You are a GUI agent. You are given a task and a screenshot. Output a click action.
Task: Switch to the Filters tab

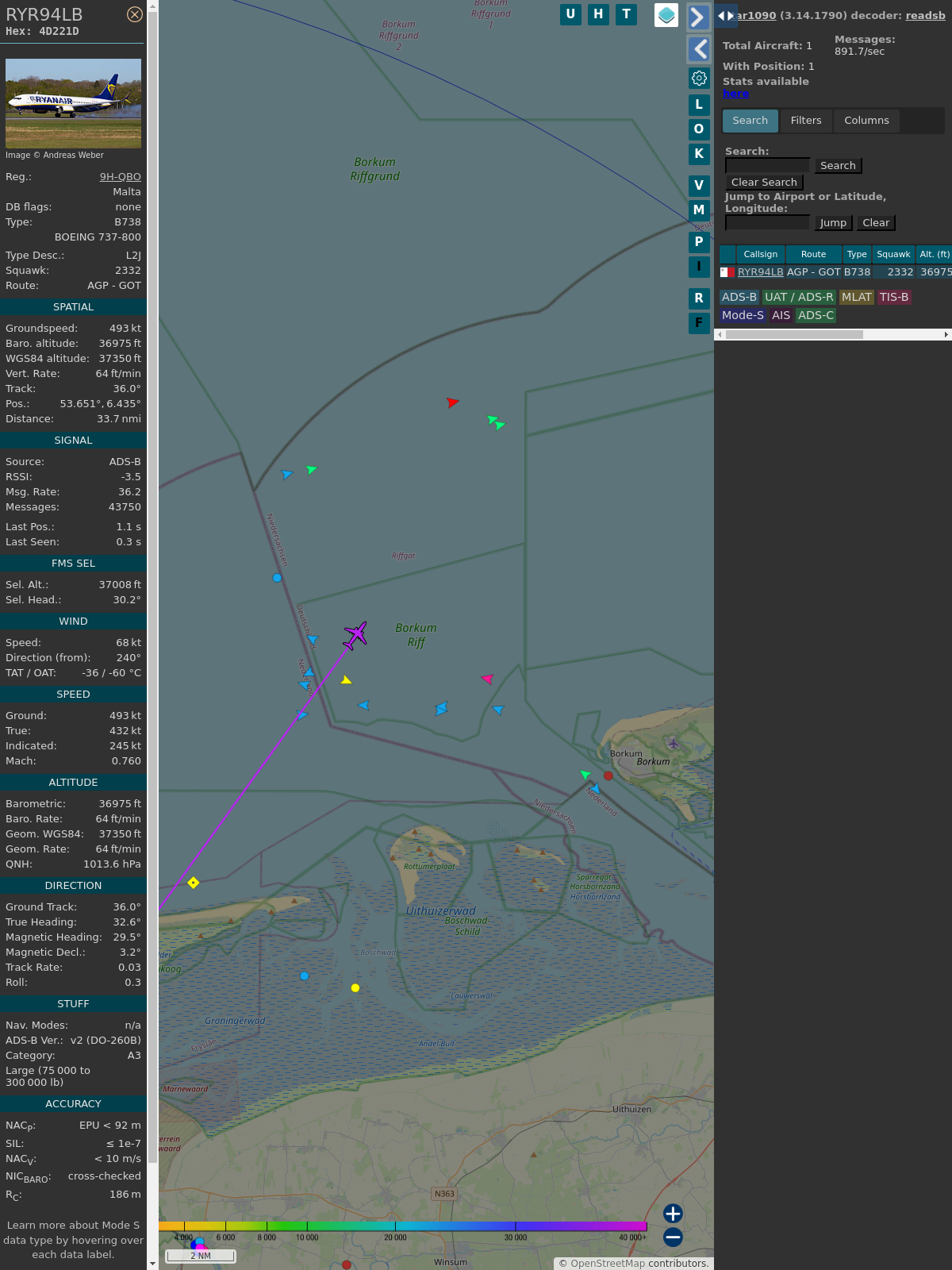[805, 121]
